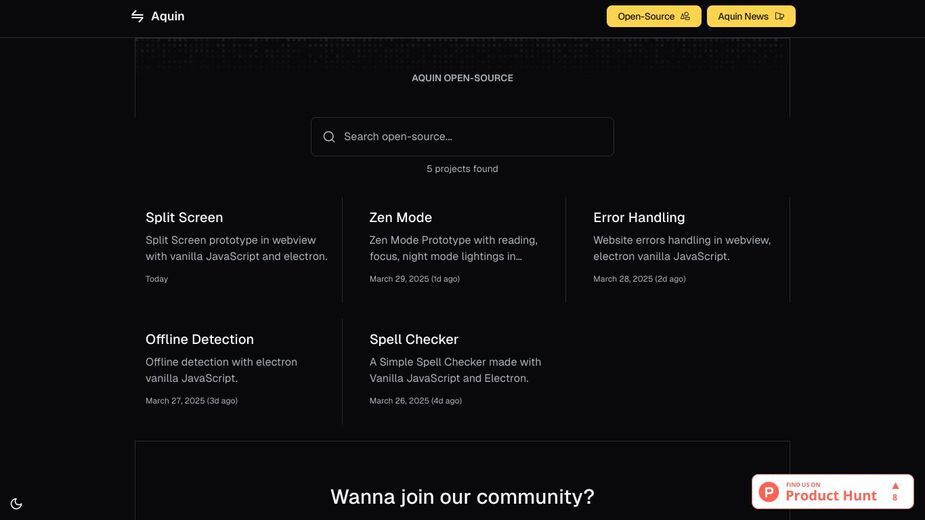Click the Aquin brand name text
The width and height of the screenshot is (925, 520).
[168, 17]
